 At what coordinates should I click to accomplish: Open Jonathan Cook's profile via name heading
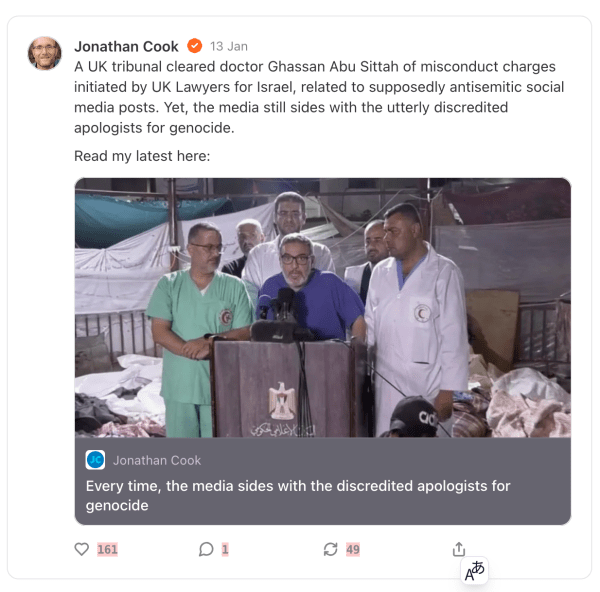pos(126,46)
